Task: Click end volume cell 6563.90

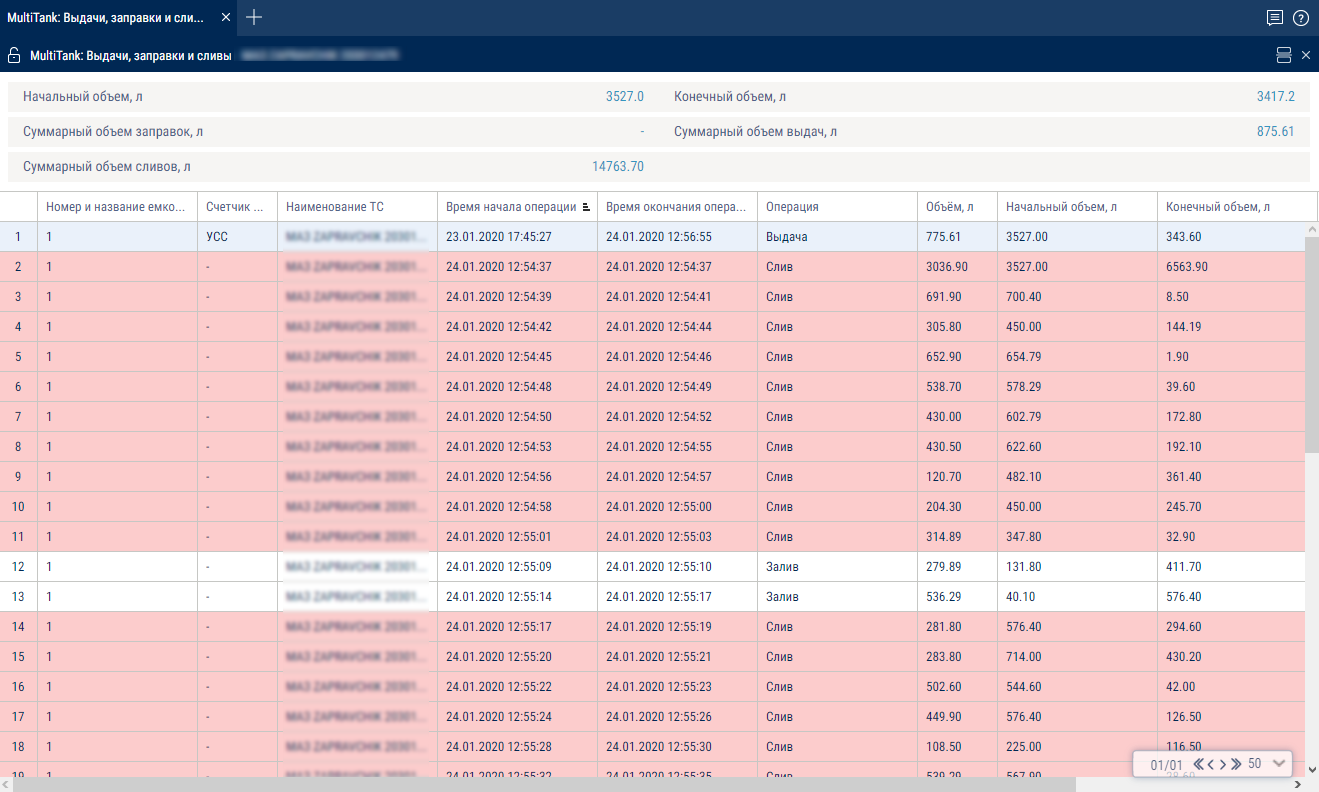Action: [1231, 267]
